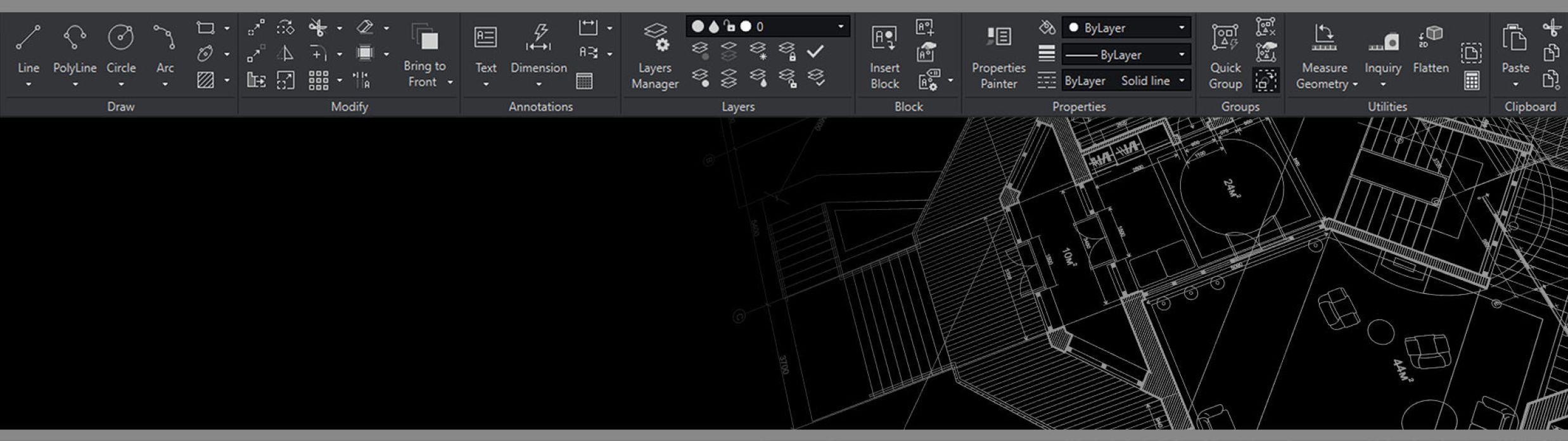Click the layer icon with water drop
The width and height of the screenshot is (1568, 441).
[758, 78]
